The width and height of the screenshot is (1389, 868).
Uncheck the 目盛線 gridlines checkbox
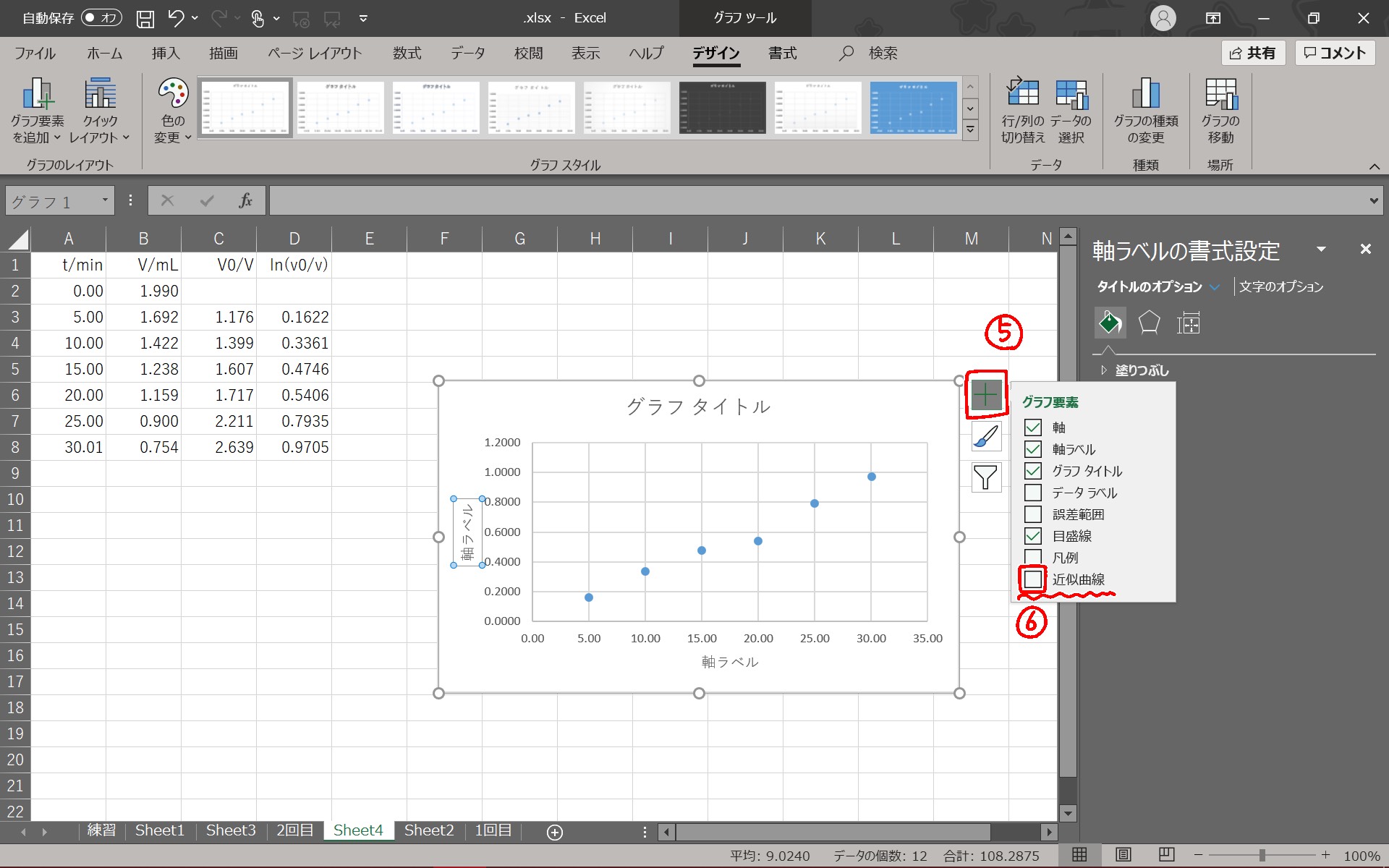(1033, 536)
